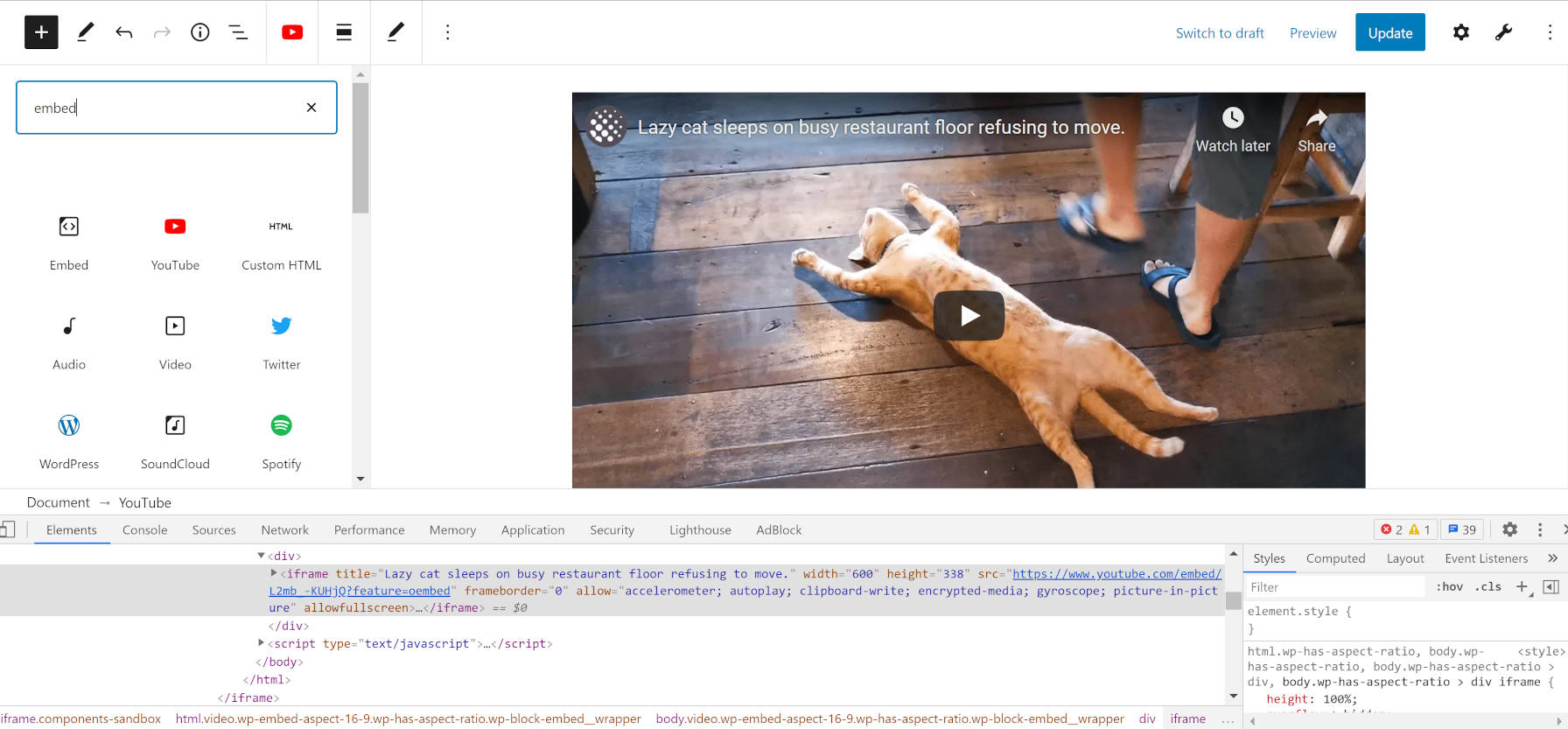
Task: Click the errors and warnings counter
Action: [1405, 529]
